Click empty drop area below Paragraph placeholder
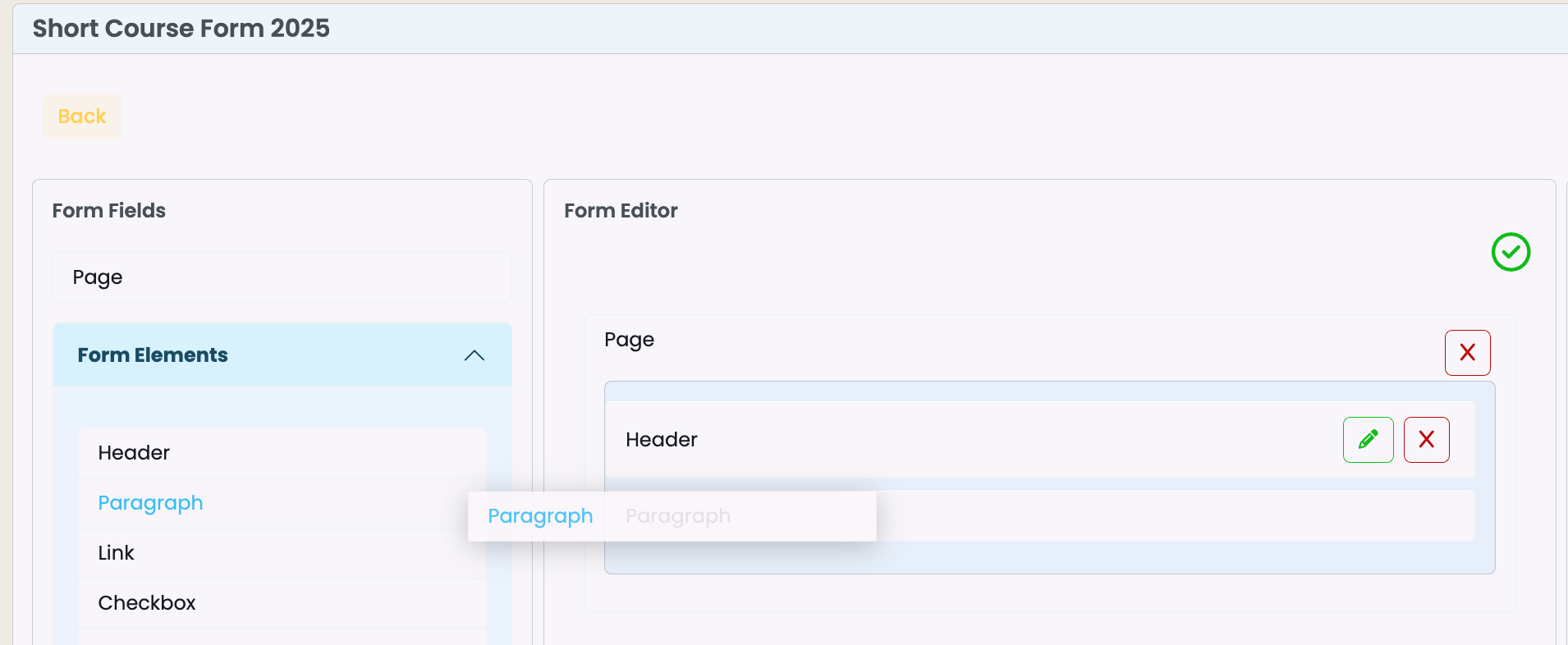This screenshot has width=1568, height=645. point(1049,557)
